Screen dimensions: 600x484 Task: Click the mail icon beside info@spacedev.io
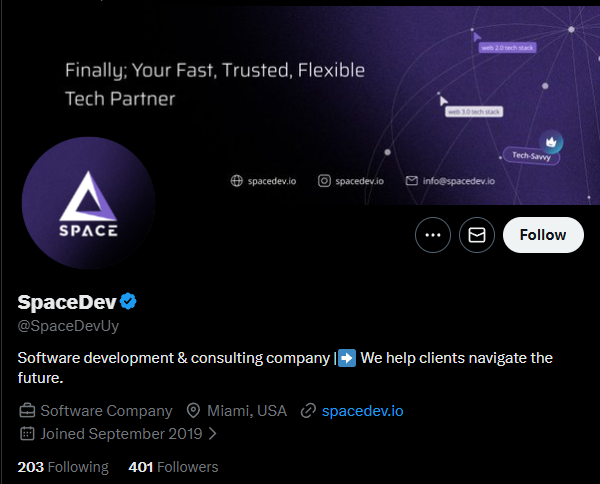tap(412, 180)
